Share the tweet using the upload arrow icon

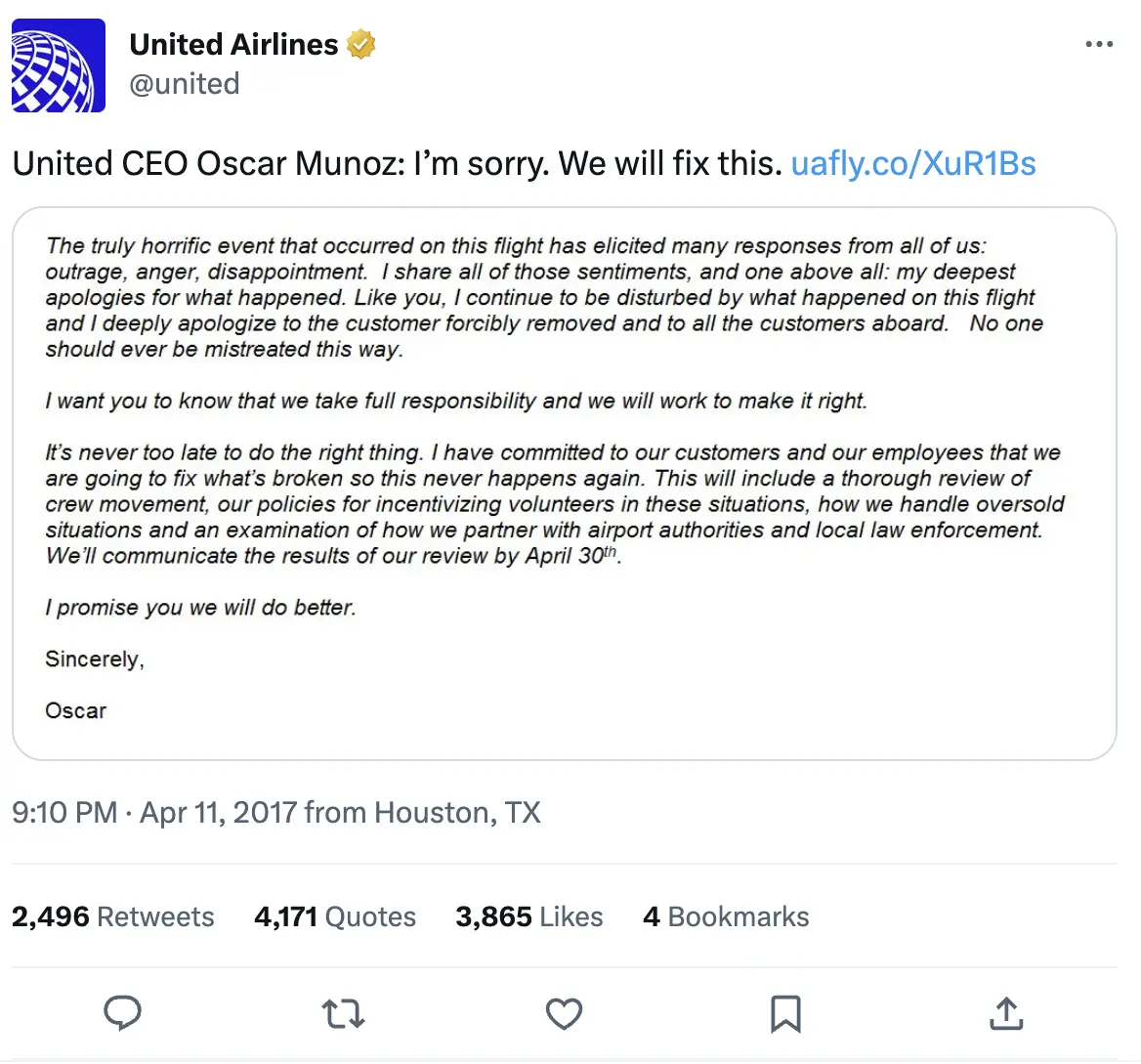pos(1006,1013)
